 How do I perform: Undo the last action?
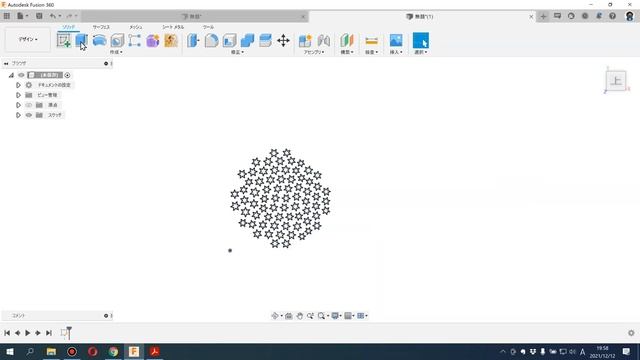point(53,16)
